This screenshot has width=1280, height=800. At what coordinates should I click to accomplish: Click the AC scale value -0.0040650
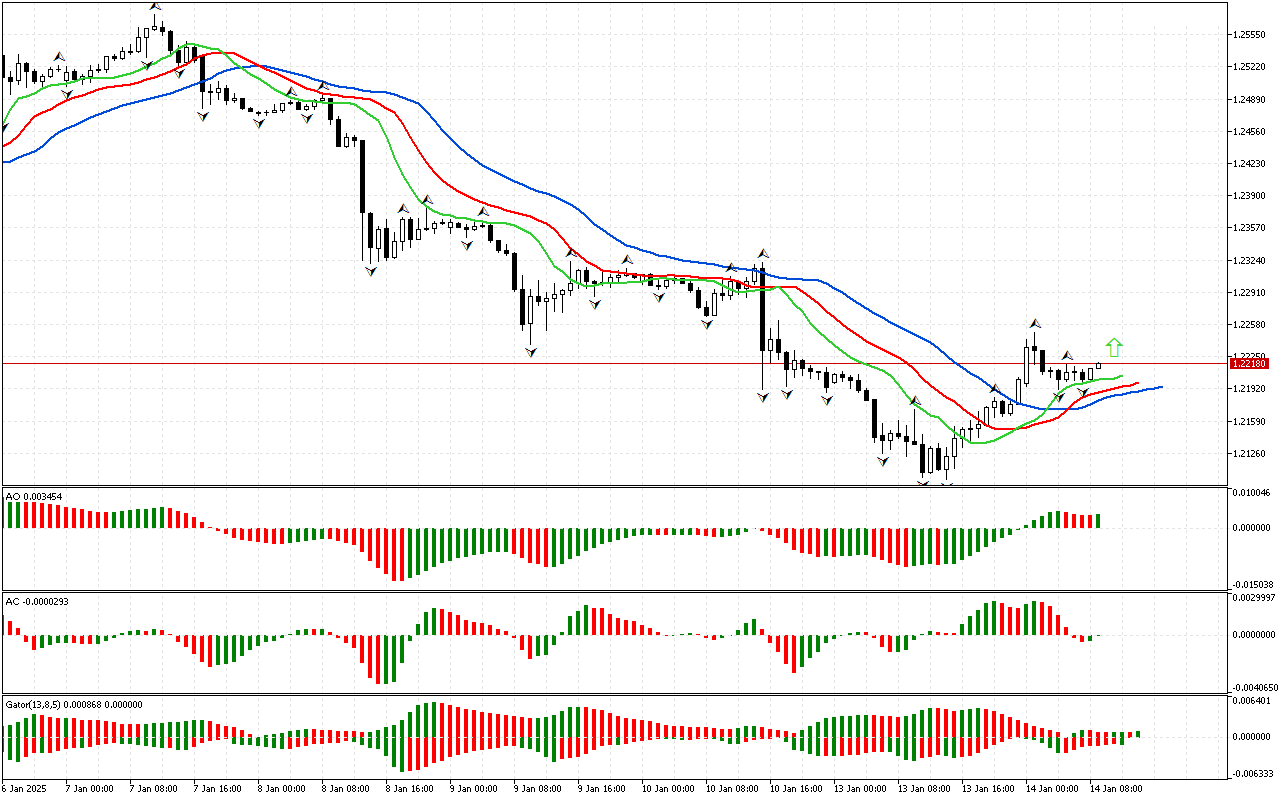(1254, 687)
